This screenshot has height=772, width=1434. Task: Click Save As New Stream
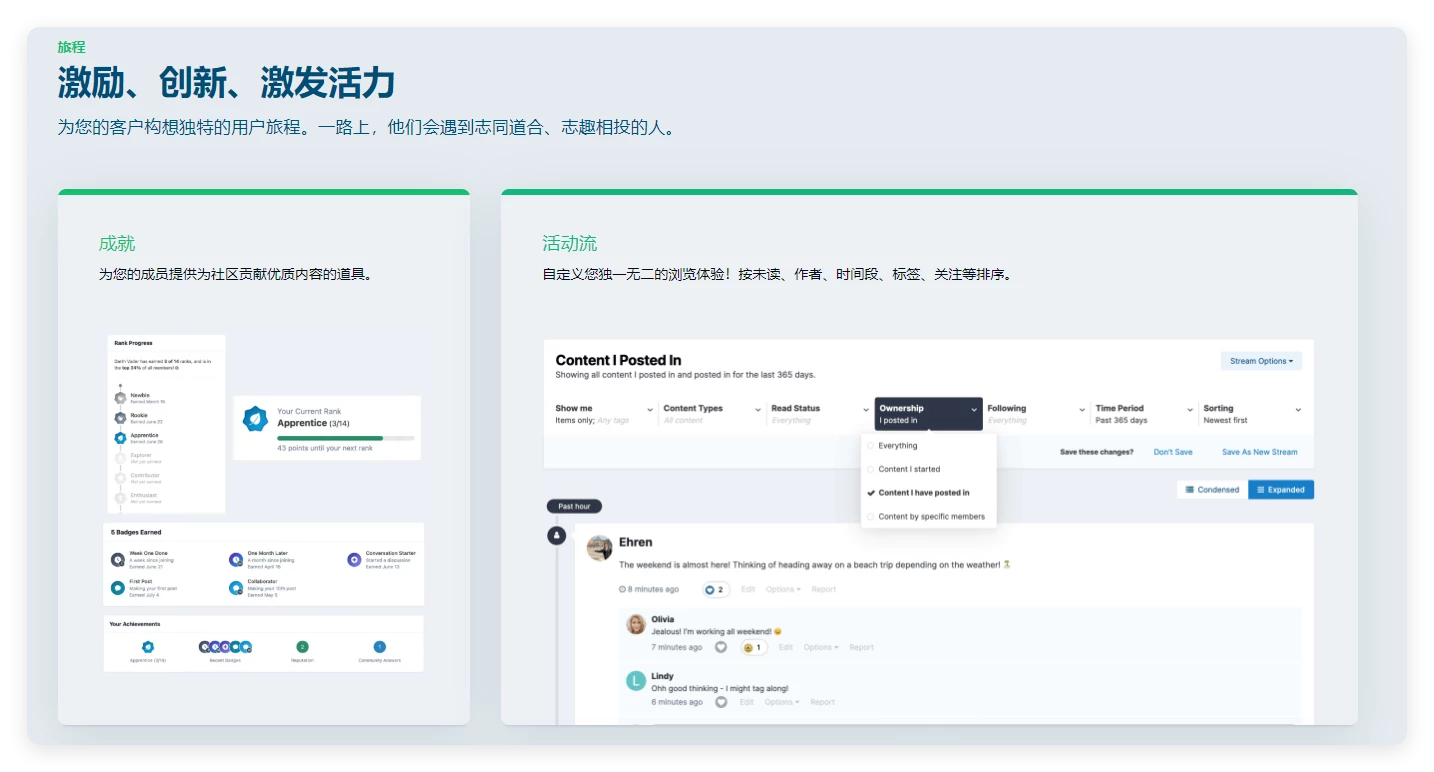click(x=1259, y=452)
